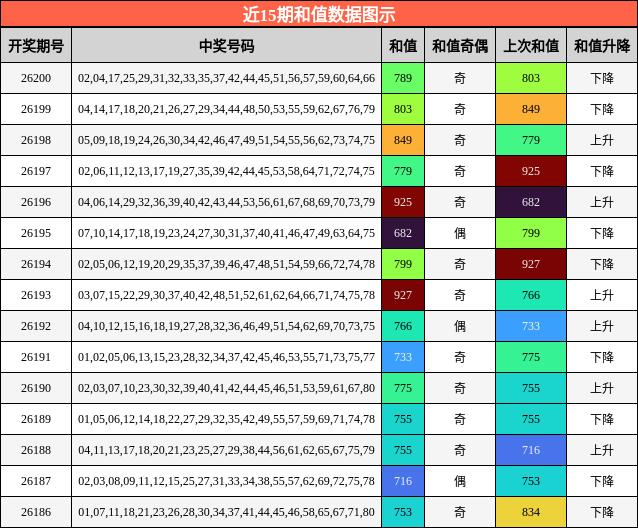638x528 pixels.
Task: Click winning numbers row starting 02,05,06,12,19
Action: pyautogui.click(x=227, y=264)
